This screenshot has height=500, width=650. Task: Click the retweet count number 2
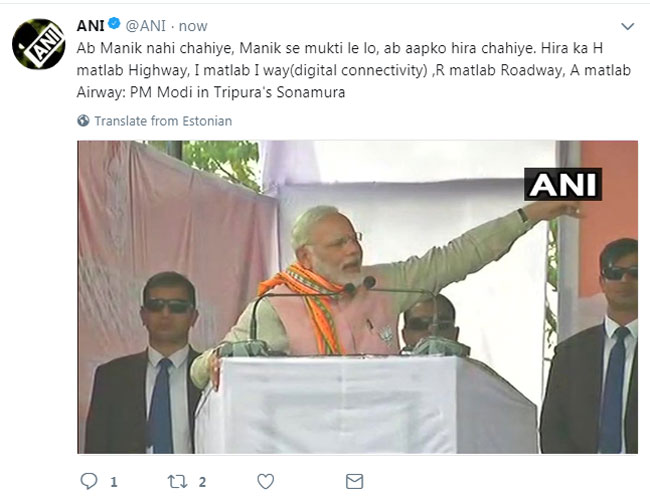point(203,482)
